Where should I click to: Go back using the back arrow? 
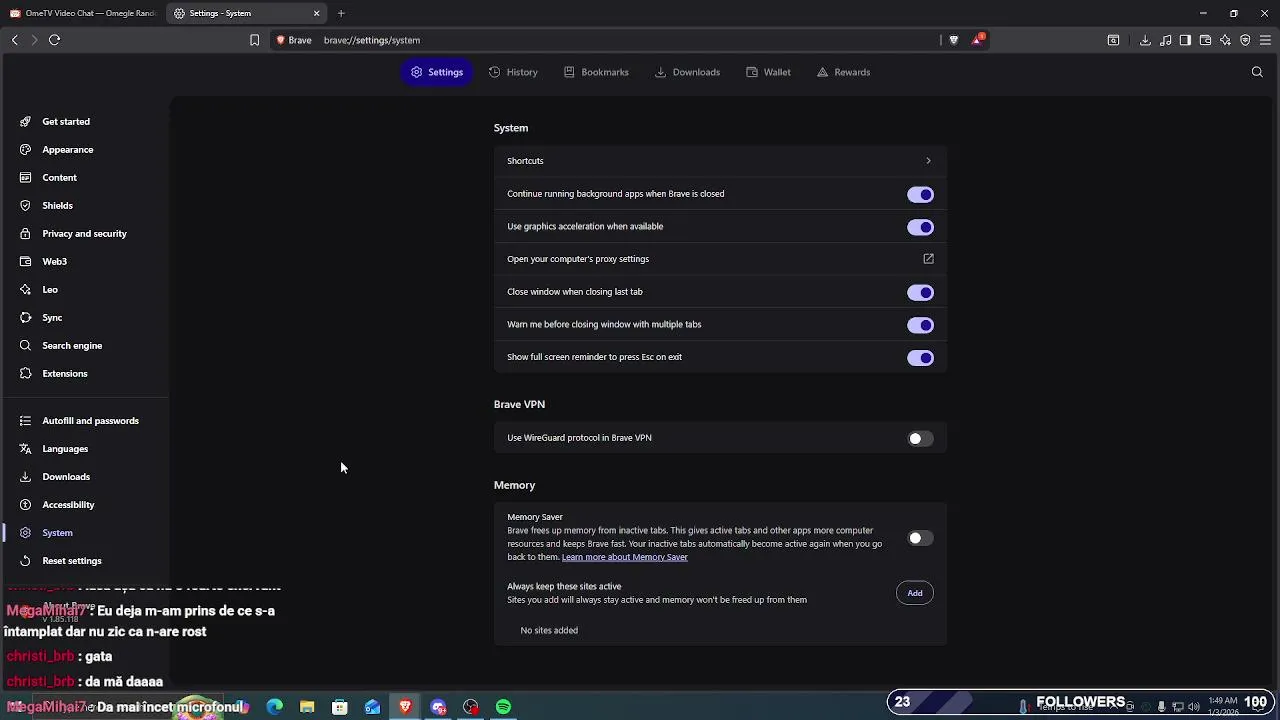click(x=15, y=40)
